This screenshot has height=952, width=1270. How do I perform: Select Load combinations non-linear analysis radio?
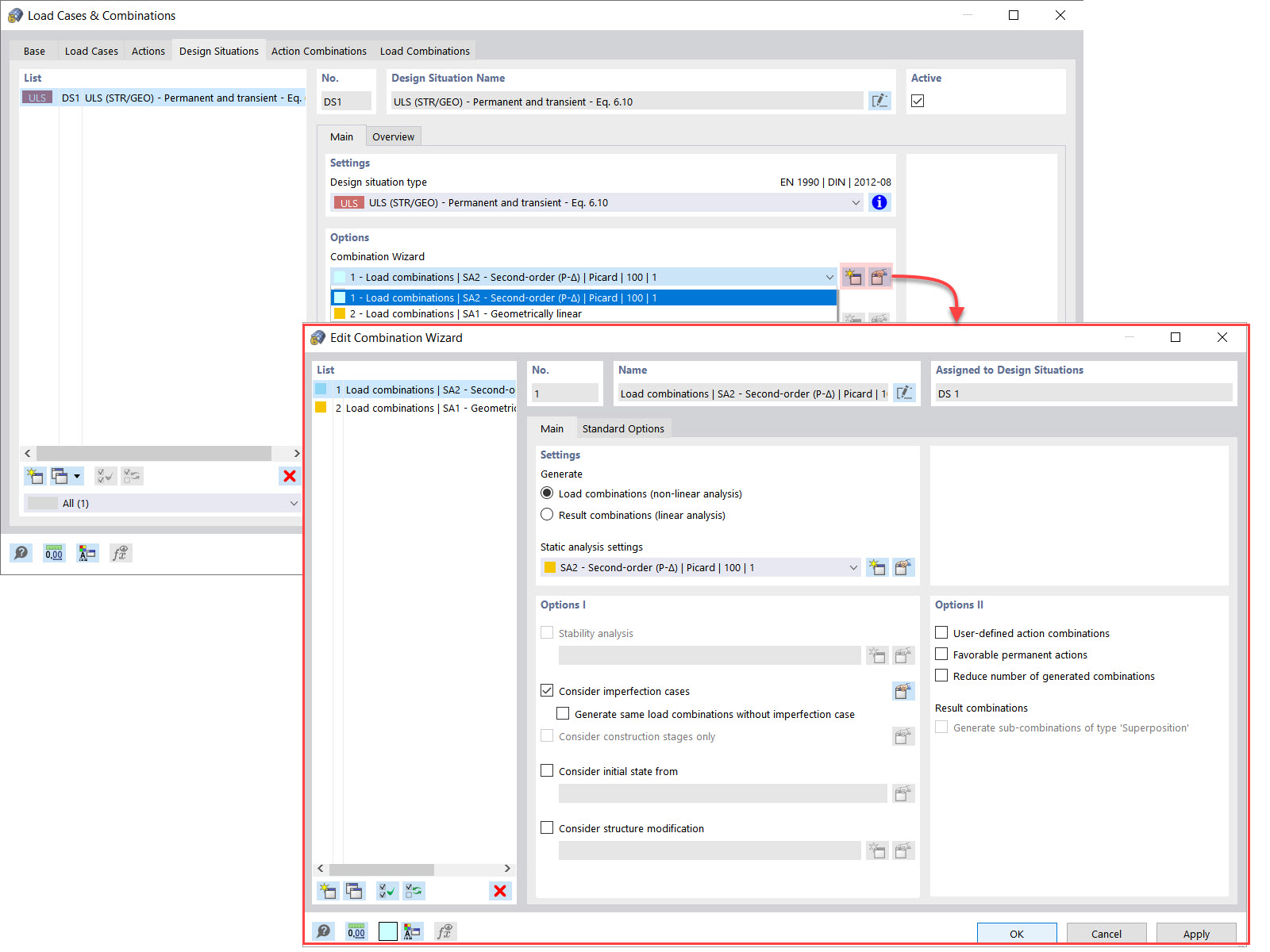coord(547,493)
